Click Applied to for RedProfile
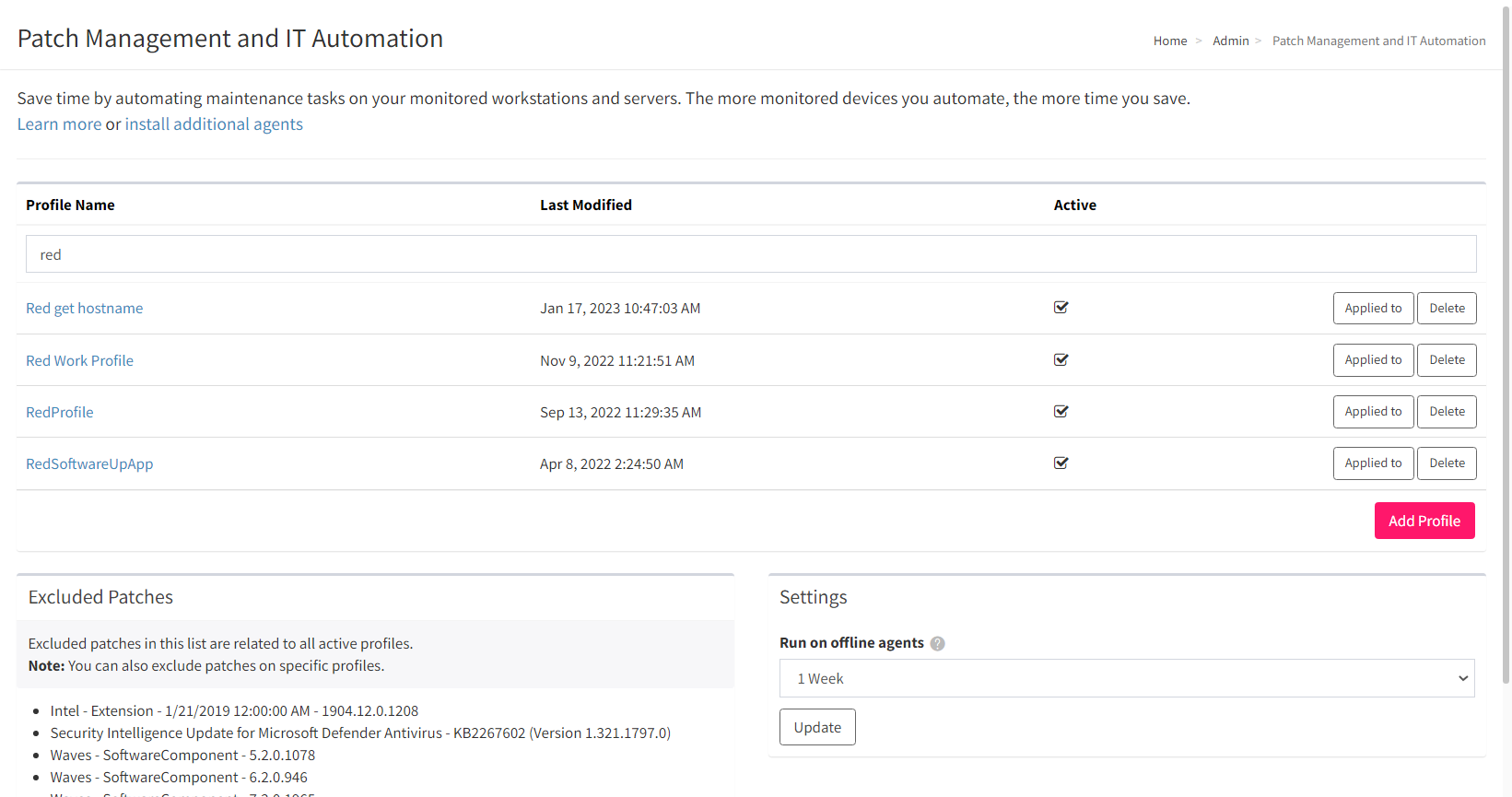Screen dimensions: 1512x797 click(1373, 411)
